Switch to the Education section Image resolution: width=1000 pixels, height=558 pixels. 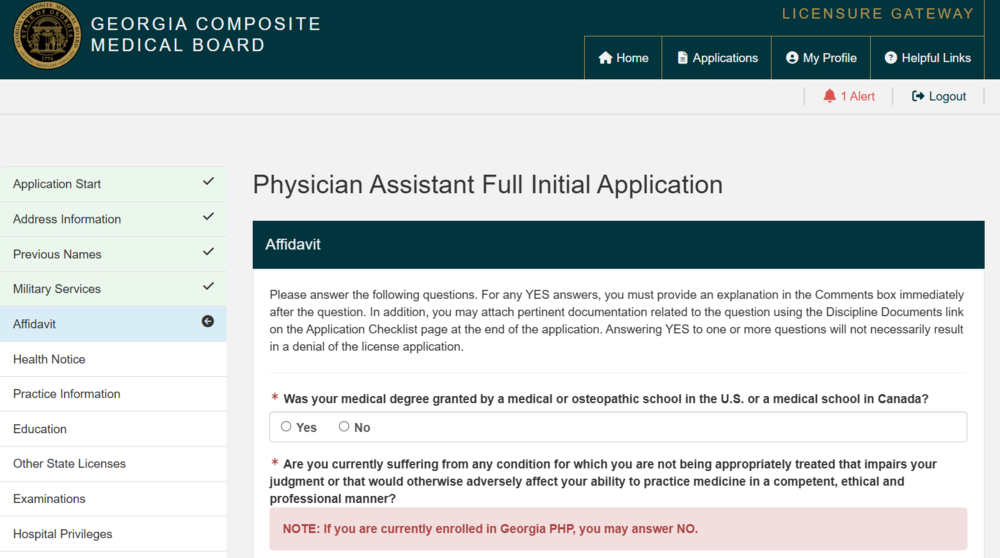40,429
